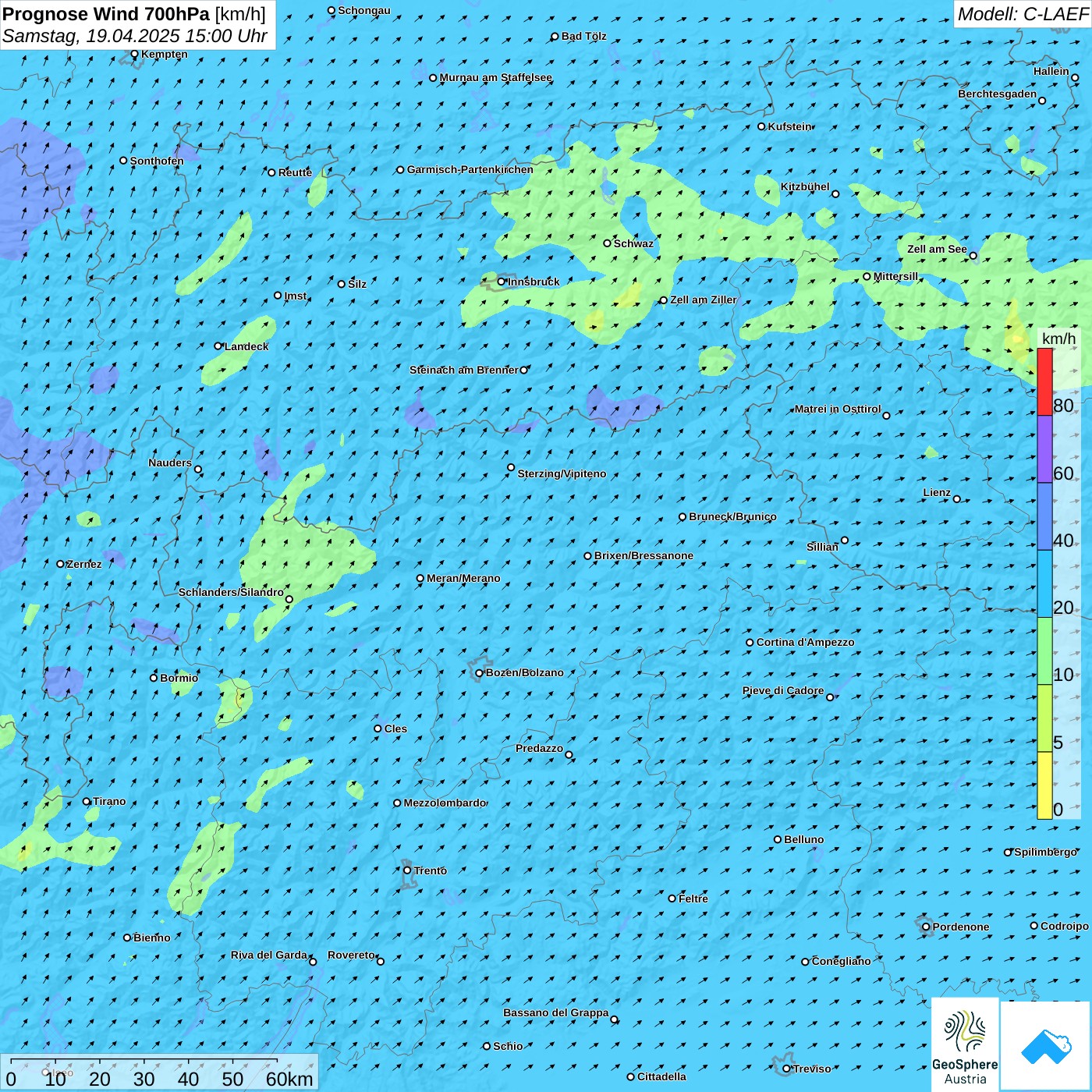Click the Bad Tölz location dot
This screenshot has width=1092, height=1092.
coord(555,37)
